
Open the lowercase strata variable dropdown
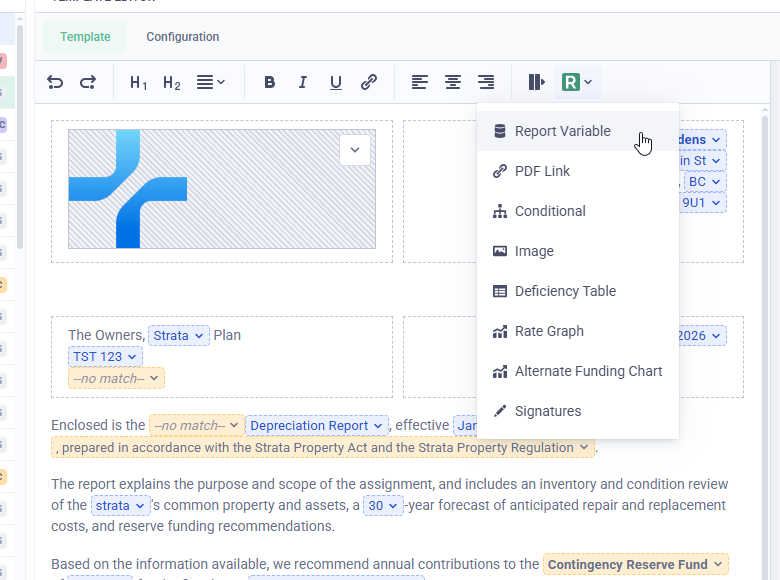(120, 506)
